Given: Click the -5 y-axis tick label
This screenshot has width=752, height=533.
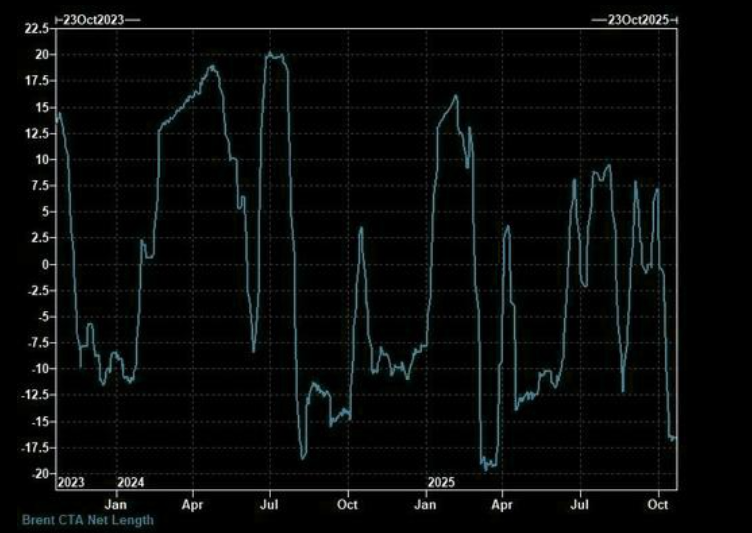Looking at the screenshot, I should [41, 317].
